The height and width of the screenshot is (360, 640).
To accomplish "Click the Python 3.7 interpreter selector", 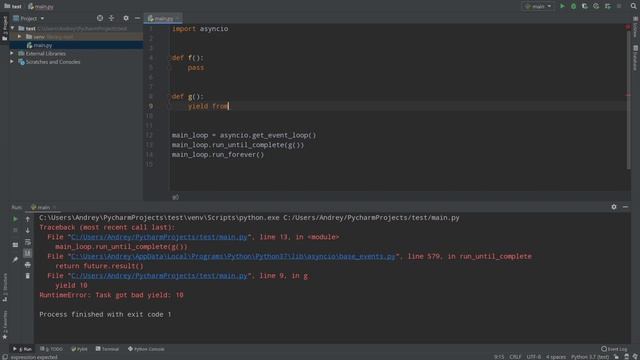I will 590,357.
